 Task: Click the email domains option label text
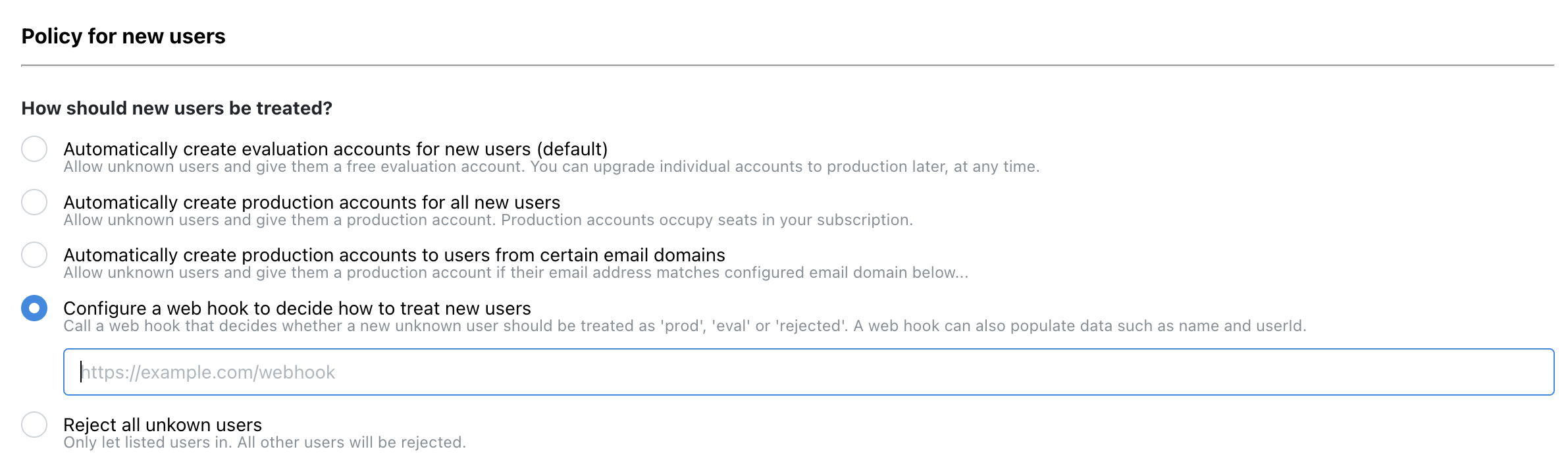394,255
